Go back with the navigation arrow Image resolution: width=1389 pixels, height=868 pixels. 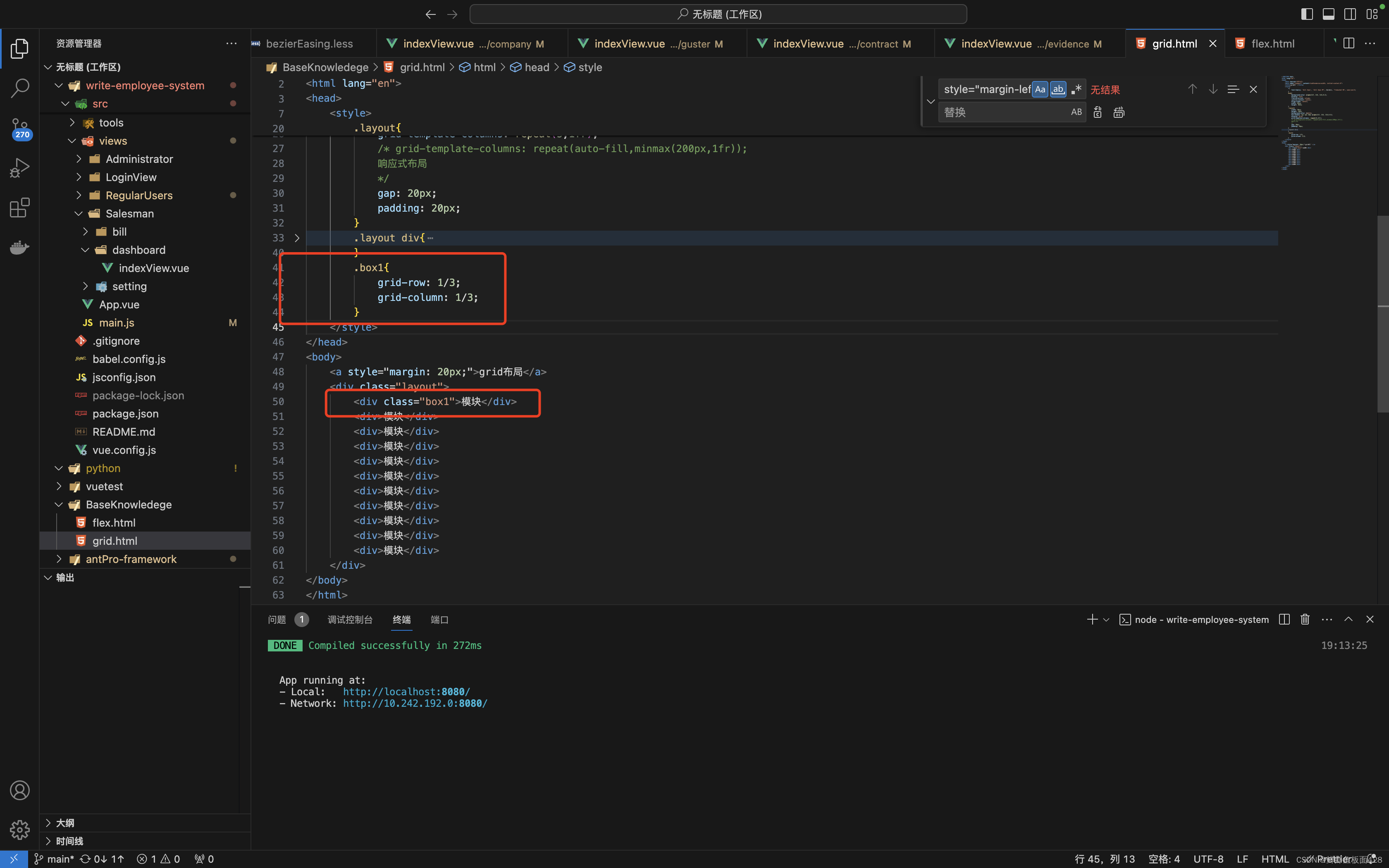pyautogui.click(x=430, y=14)
